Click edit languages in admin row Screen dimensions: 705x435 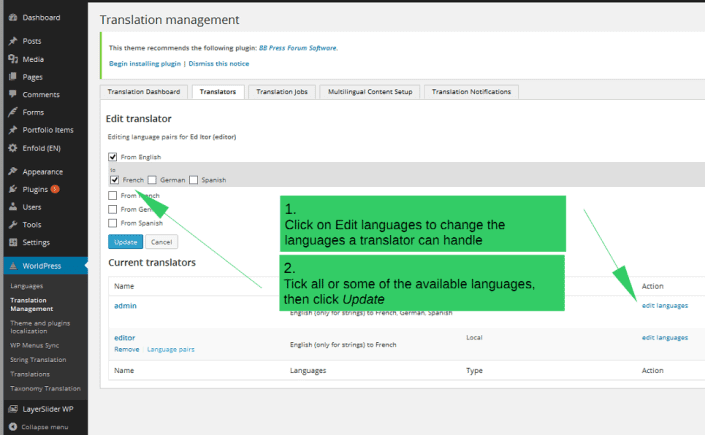[x=665, y=305]
